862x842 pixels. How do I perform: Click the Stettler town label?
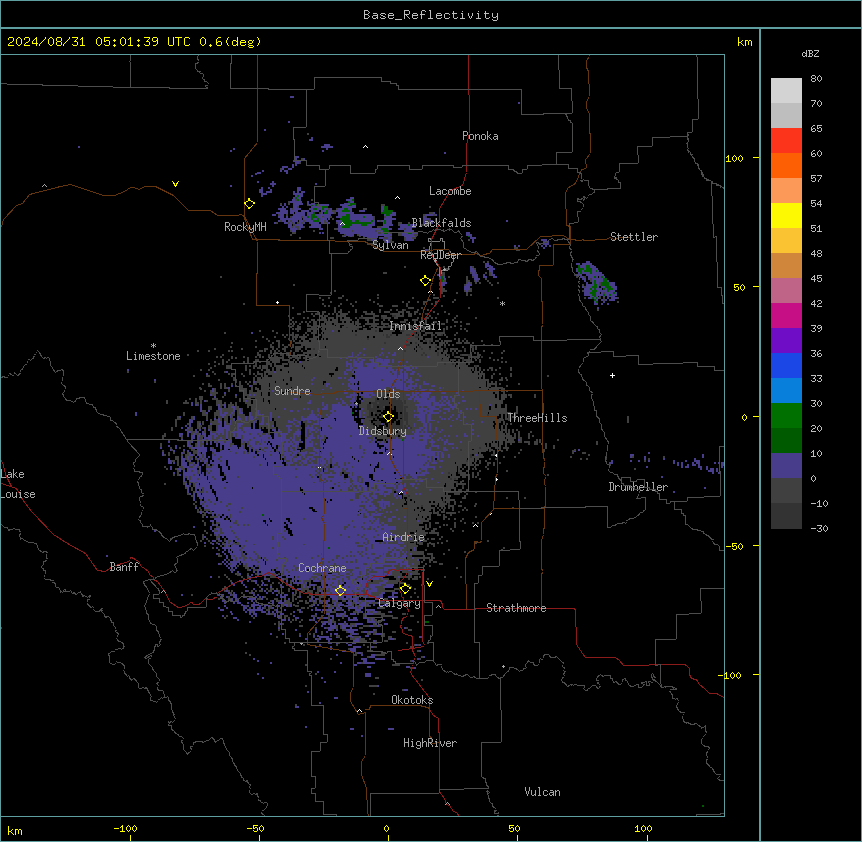634,237
